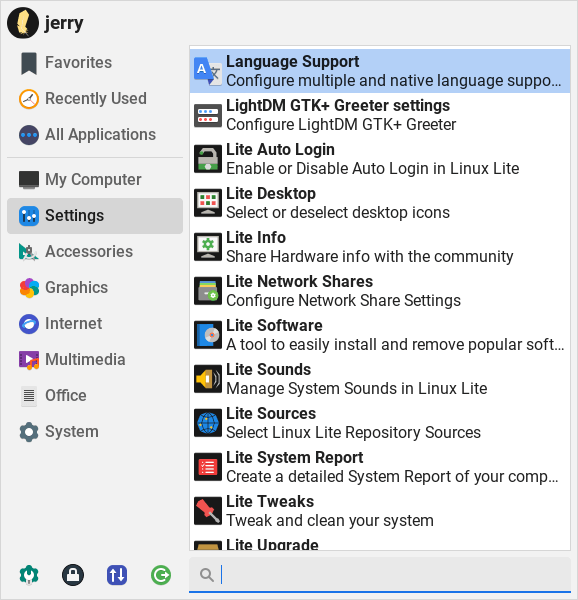Image resolution: width=578 pixels, height=600 pixels.
Task: Open Lite Software disc icon
Action: pyautogui.click(x=208, y=335)
